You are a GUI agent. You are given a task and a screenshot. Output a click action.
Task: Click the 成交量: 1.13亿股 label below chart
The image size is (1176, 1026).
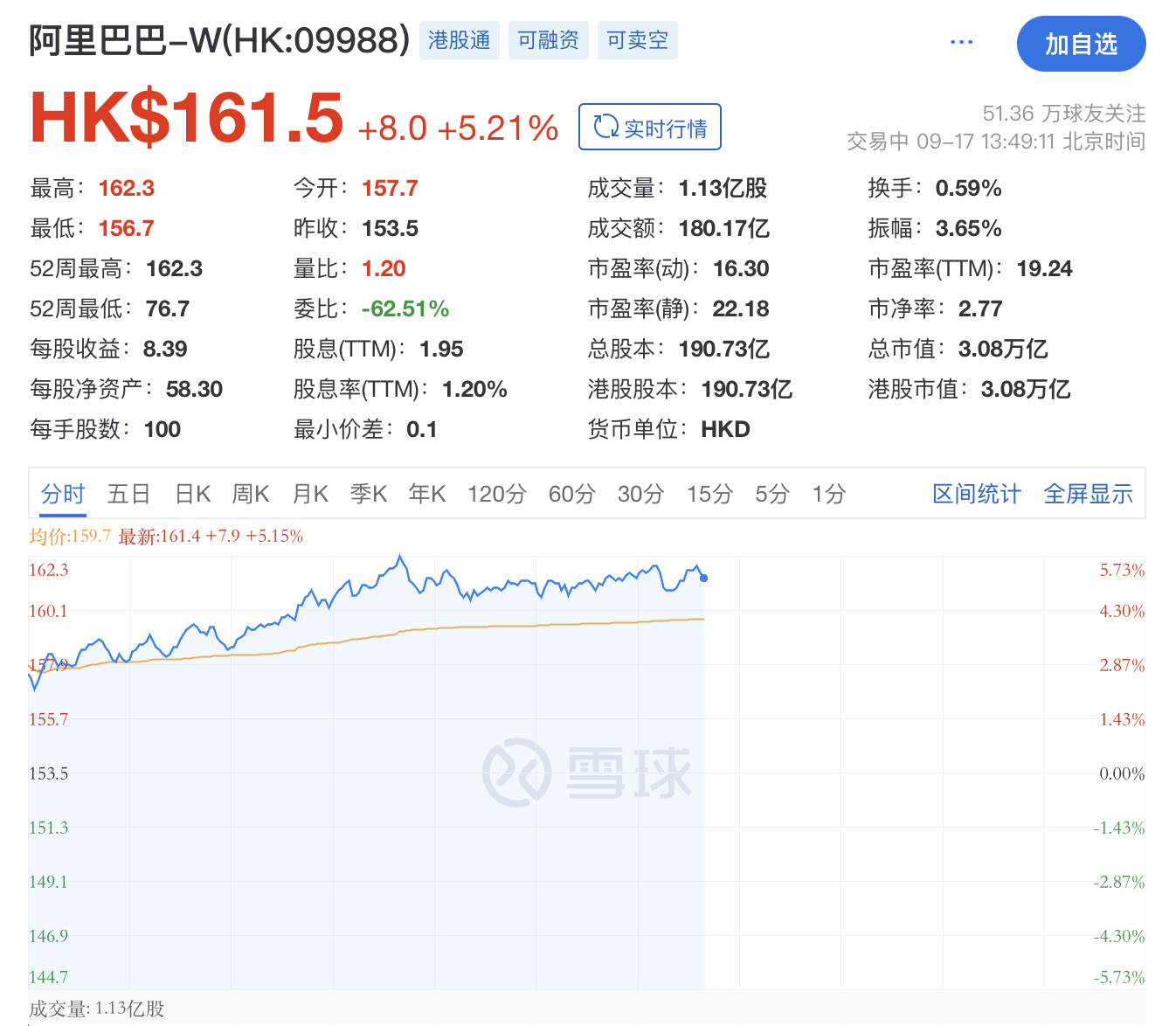(x=96, y=1009)
